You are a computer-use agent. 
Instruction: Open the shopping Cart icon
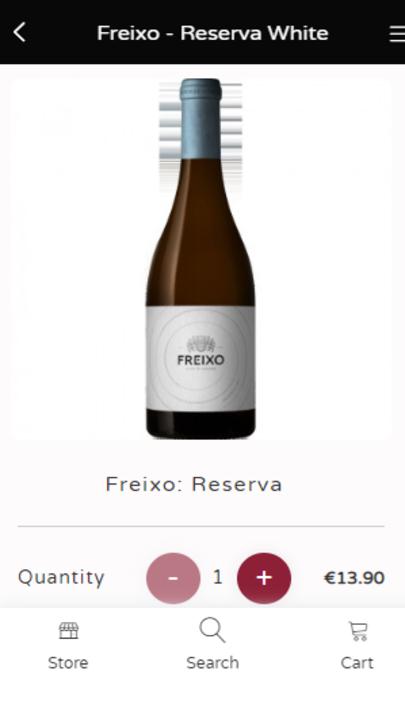click(358, 631)
